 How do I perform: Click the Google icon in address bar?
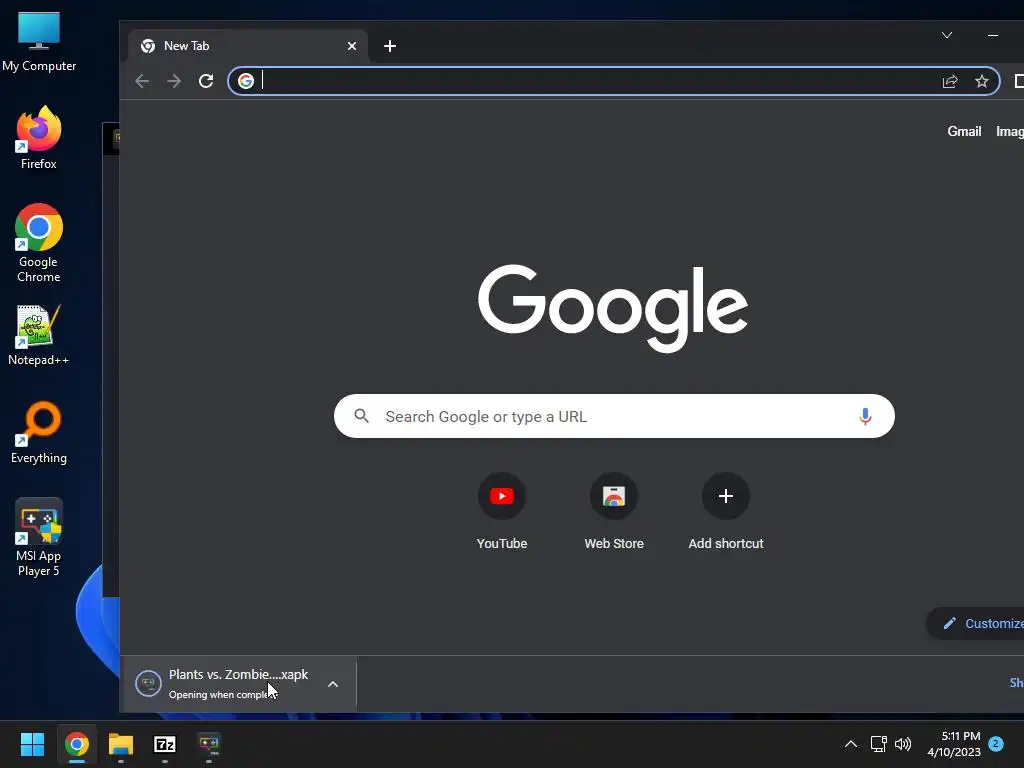[x=246, y=81]
